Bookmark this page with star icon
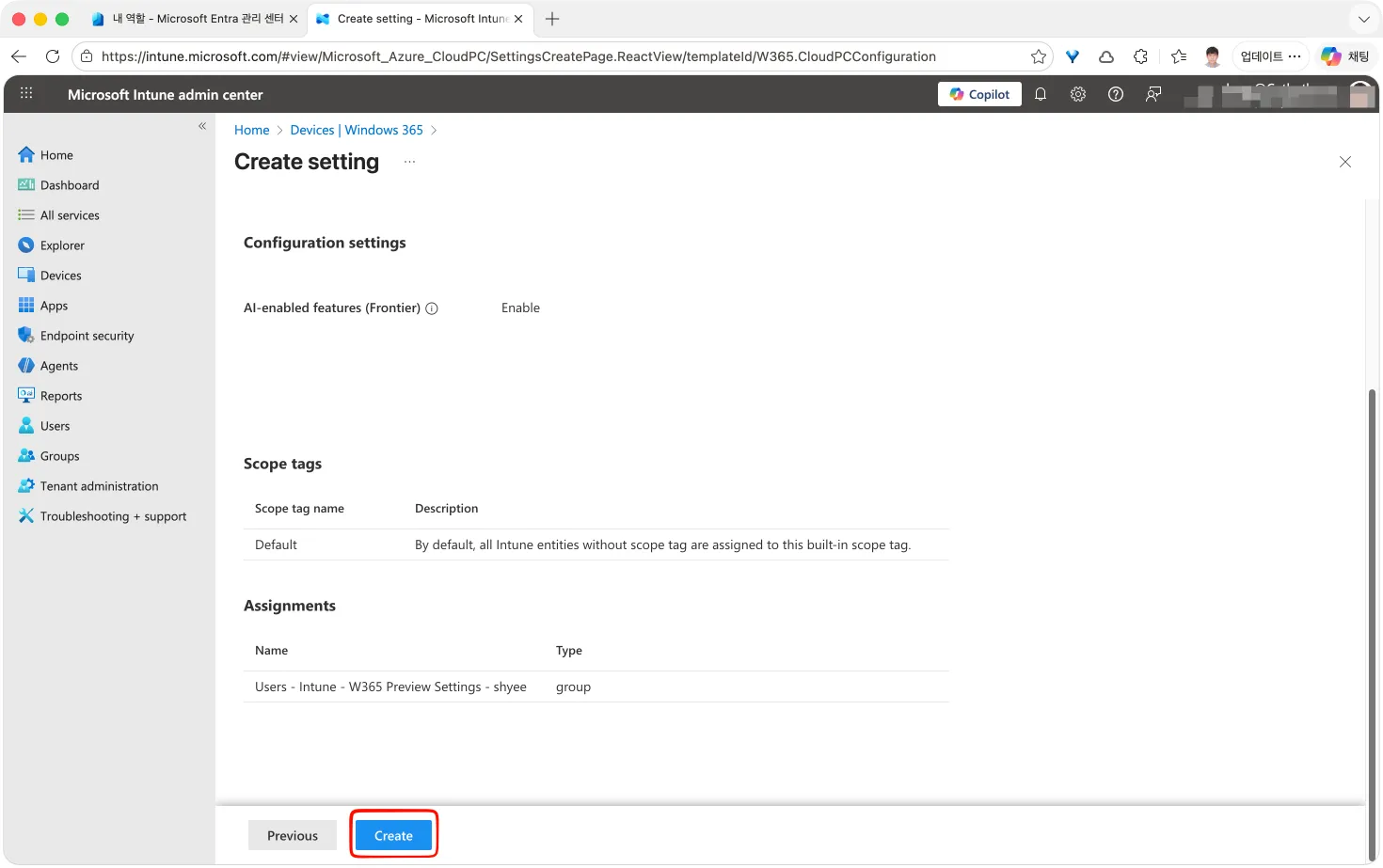 [1039, 56]
